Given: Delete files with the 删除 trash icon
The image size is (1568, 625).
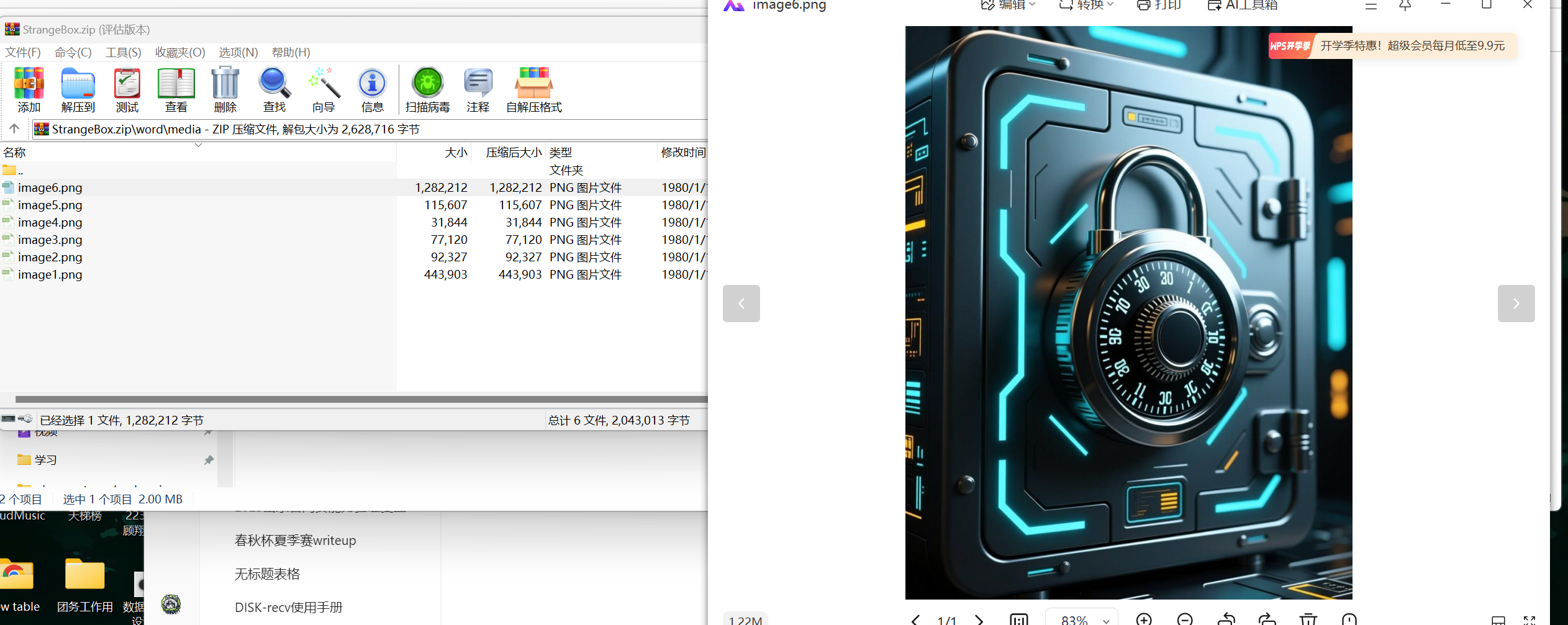Looking at the screenshot, I should tap(225, 89).
